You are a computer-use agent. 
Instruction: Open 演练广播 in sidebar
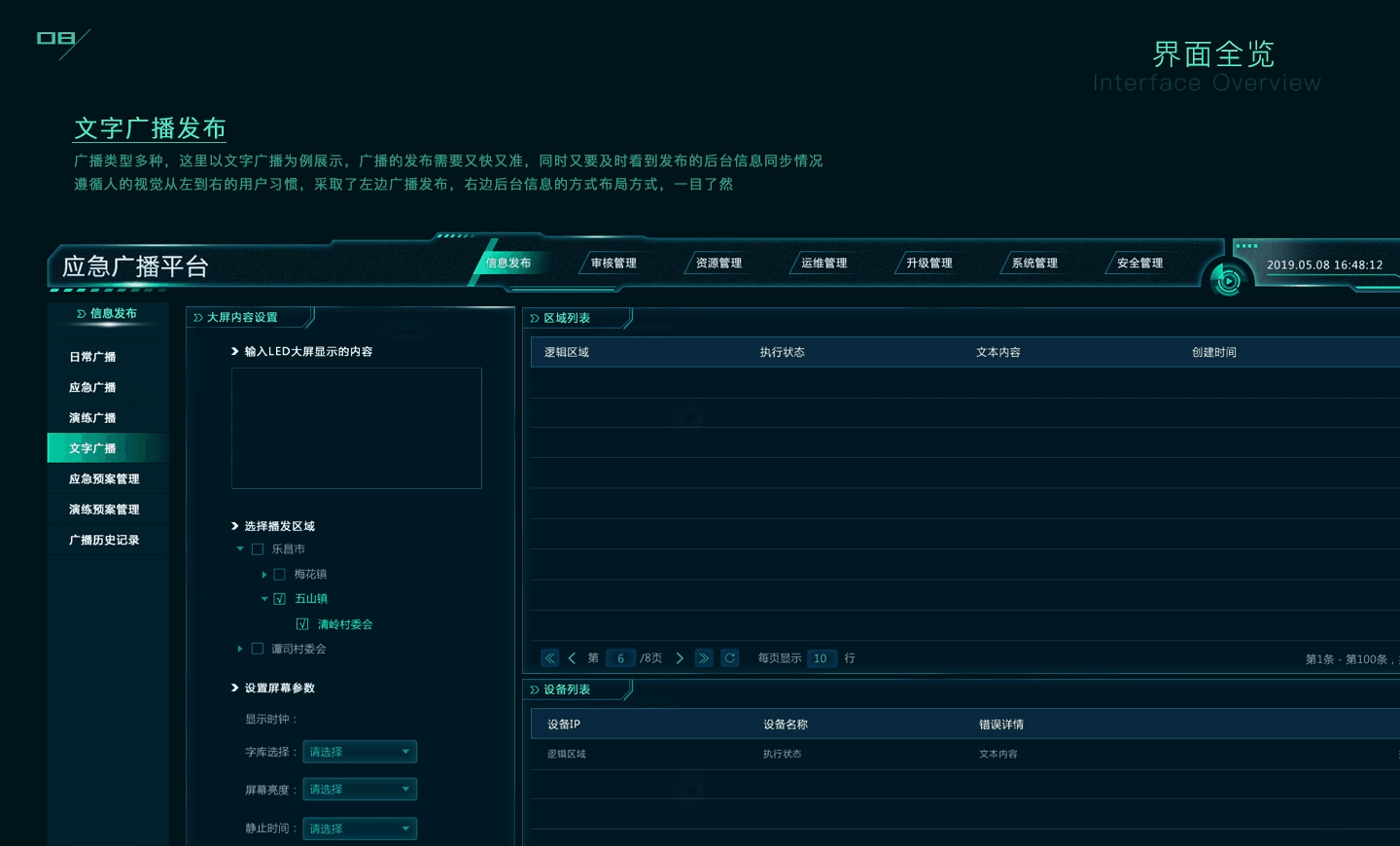108,418
